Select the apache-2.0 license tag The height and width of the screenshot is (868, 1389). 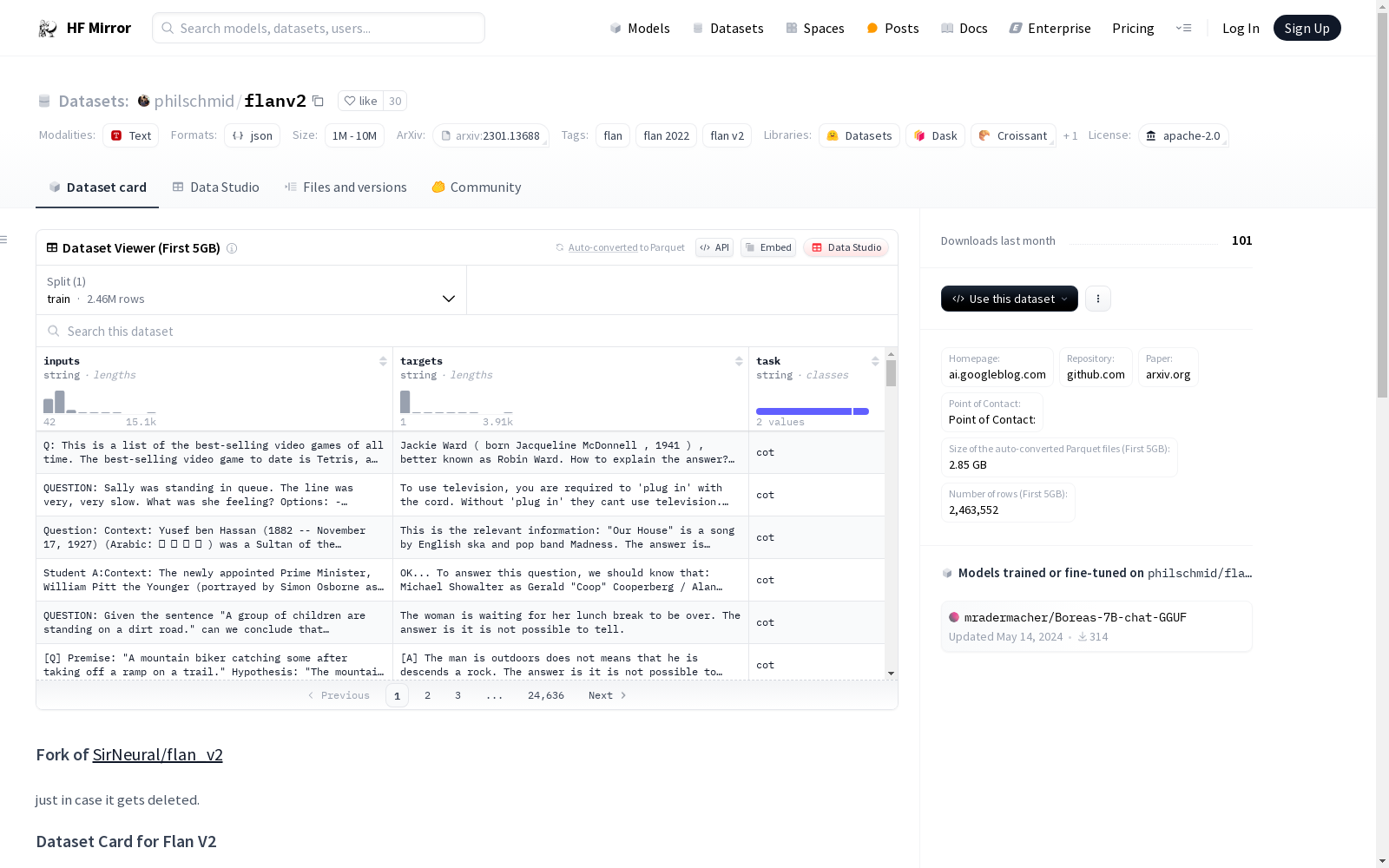tap(1183, 135)
